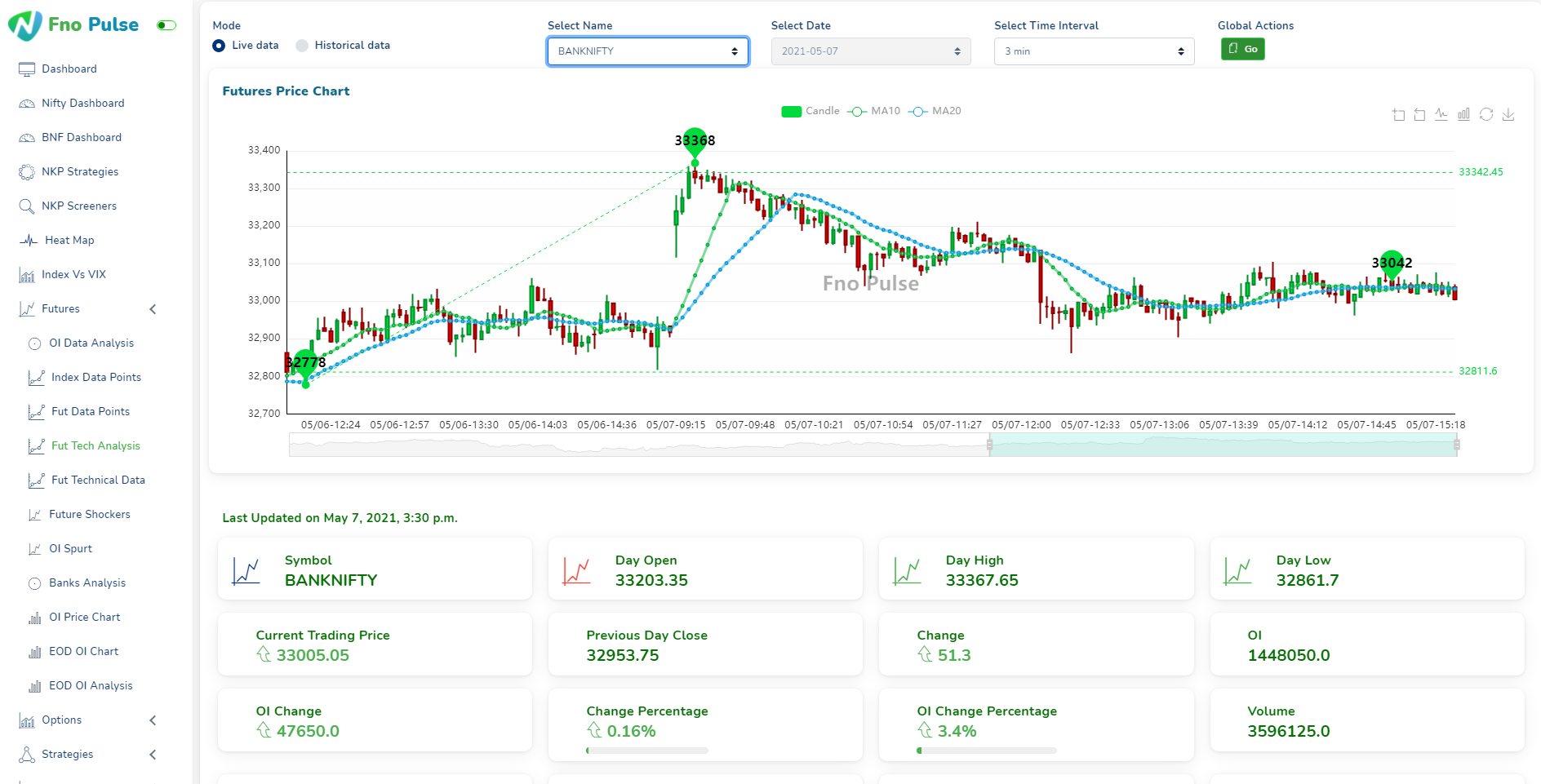Go to BNF Dashboard
This screenshot has width=1541, height=784.
tap(82, 138)
